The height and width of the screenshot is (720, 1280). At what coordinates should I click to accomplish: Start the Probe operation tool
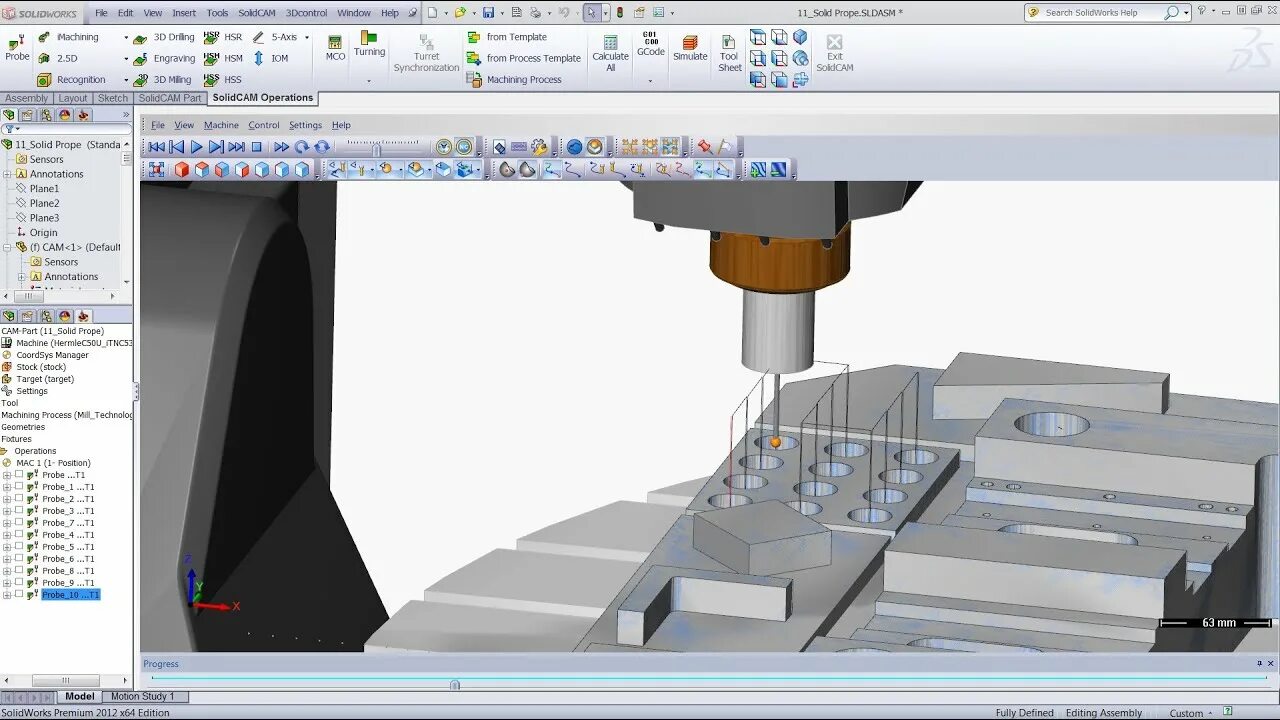[x=17, y=46]
